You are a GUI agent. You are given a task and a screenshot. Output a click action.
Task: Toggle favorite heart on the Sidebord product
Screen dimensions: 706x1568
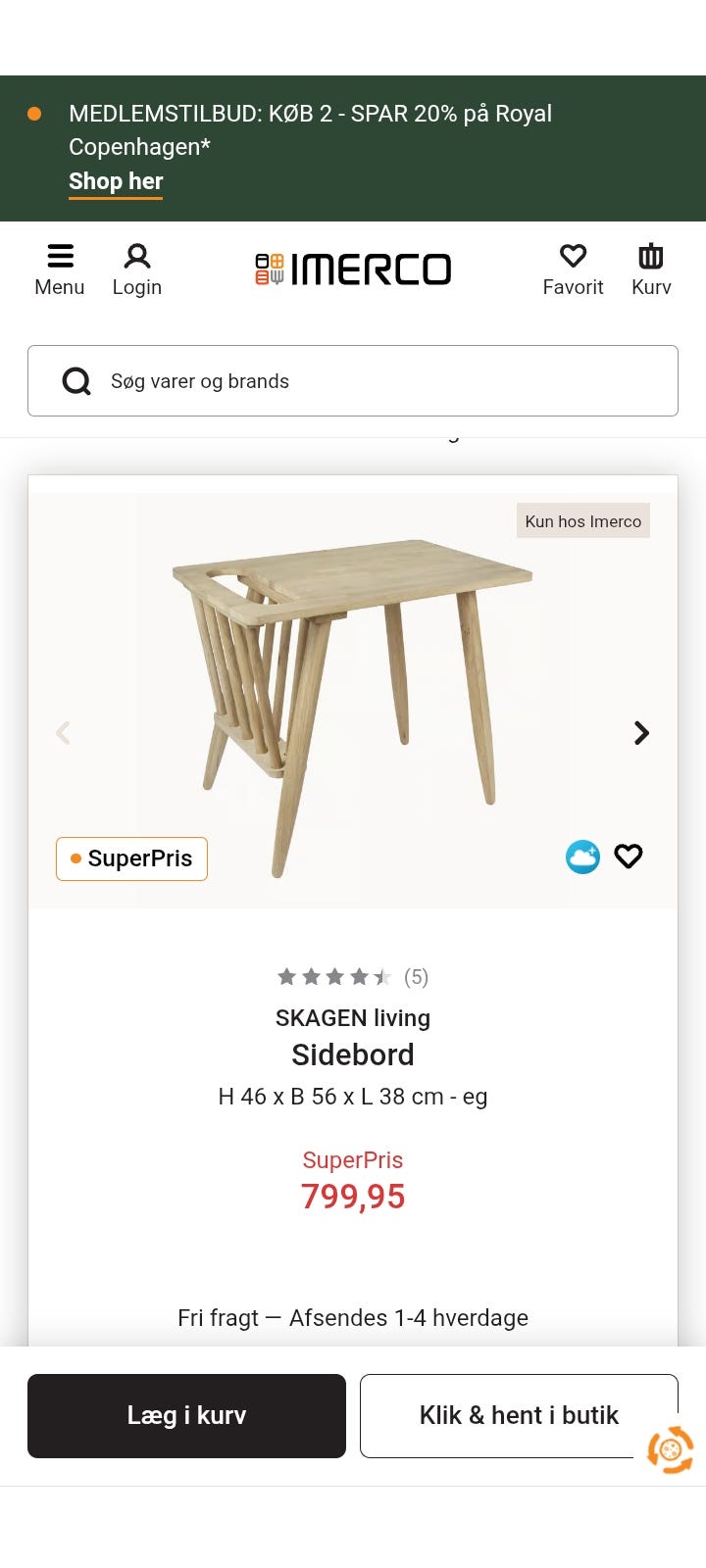pyautogui.click(x=629, y=857)
